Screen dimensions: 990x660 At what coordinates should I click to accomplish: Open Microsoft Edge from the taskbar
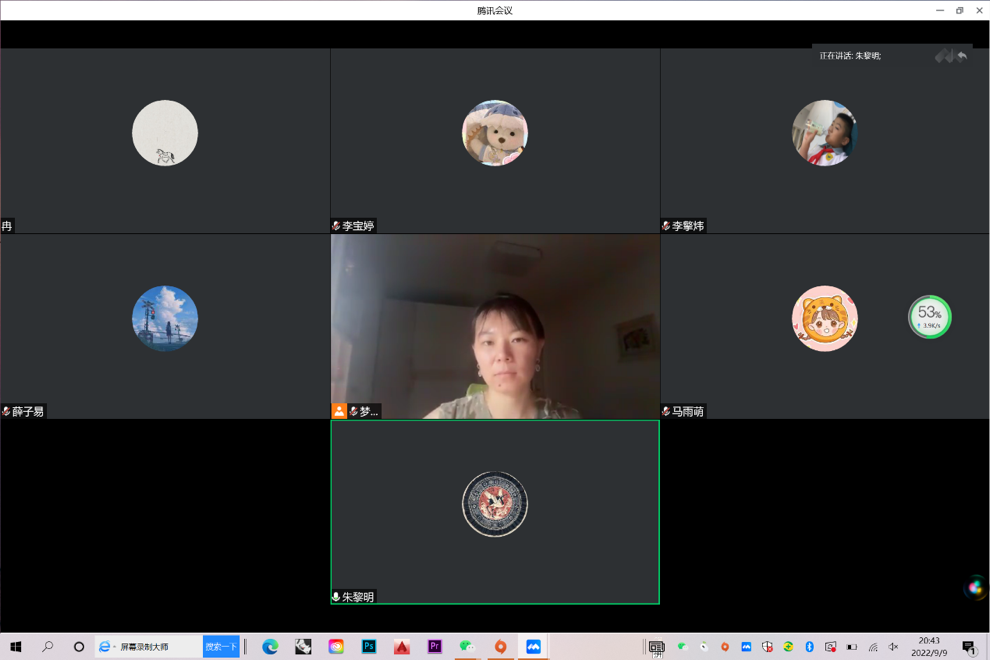pyautogui.click(x=270, y=645)
